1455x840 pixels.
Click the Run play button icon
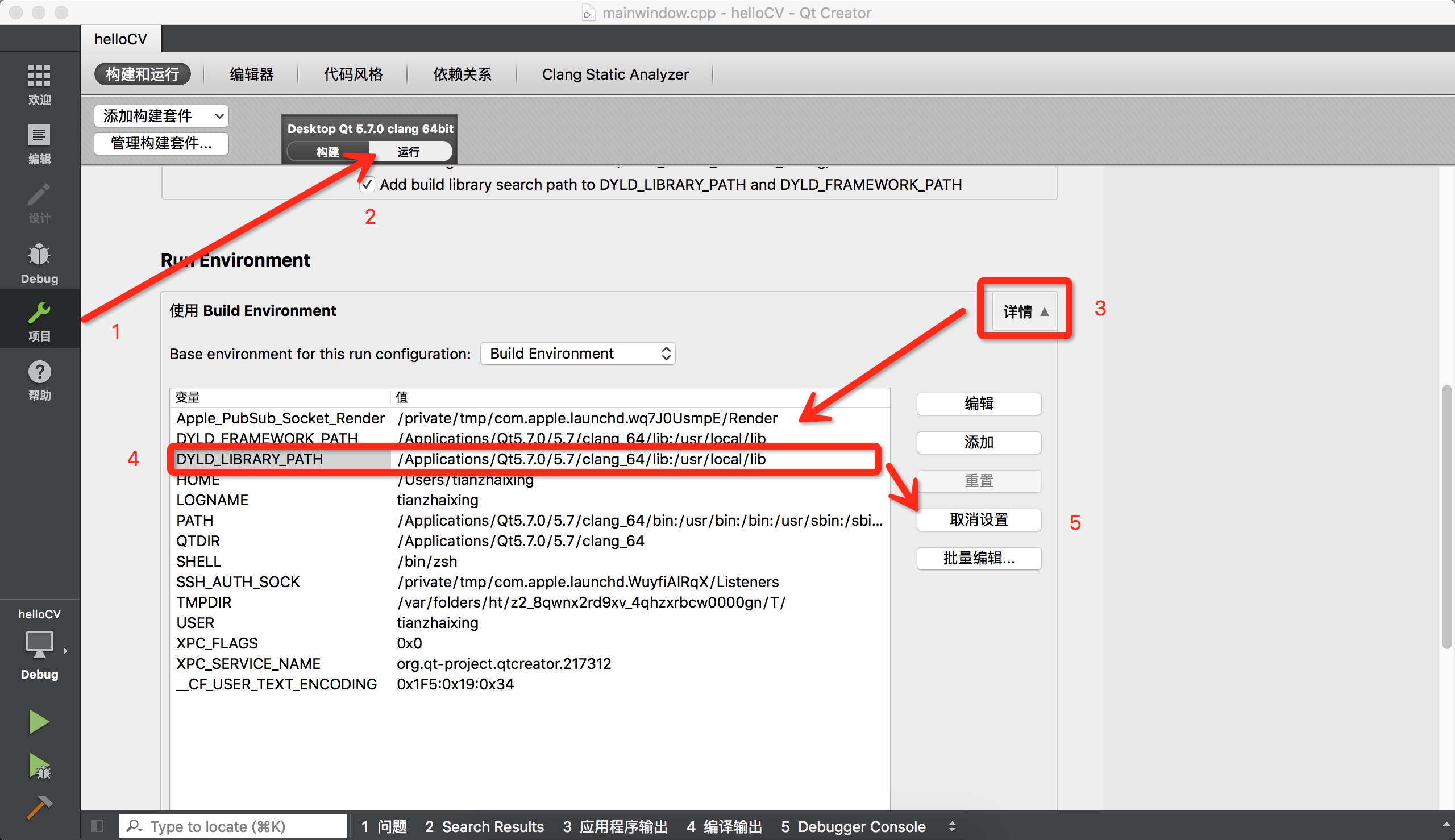(38, 722)
